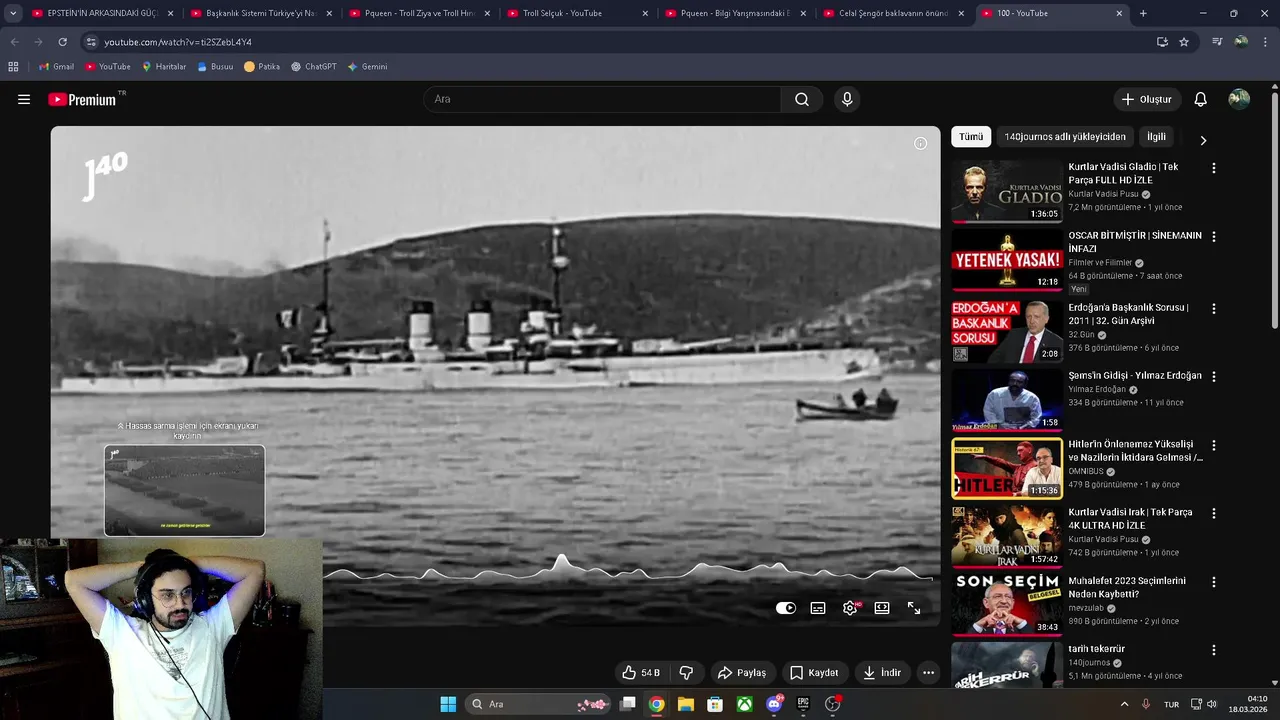Dislike the video
Image resolution: width=1280 pixels, height=720 pixels.
686,673
